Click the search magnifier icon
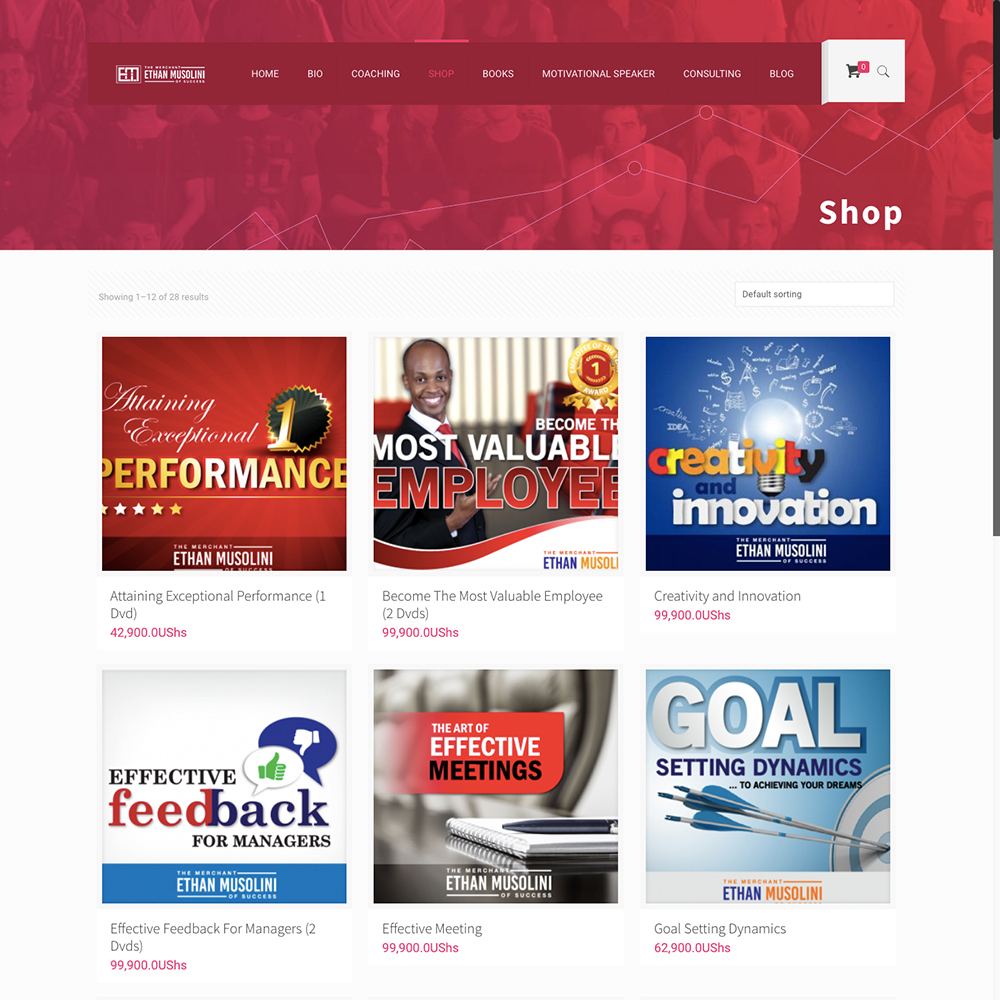The height and width of the screenshot is (1000, 1000). pos(883,71)
